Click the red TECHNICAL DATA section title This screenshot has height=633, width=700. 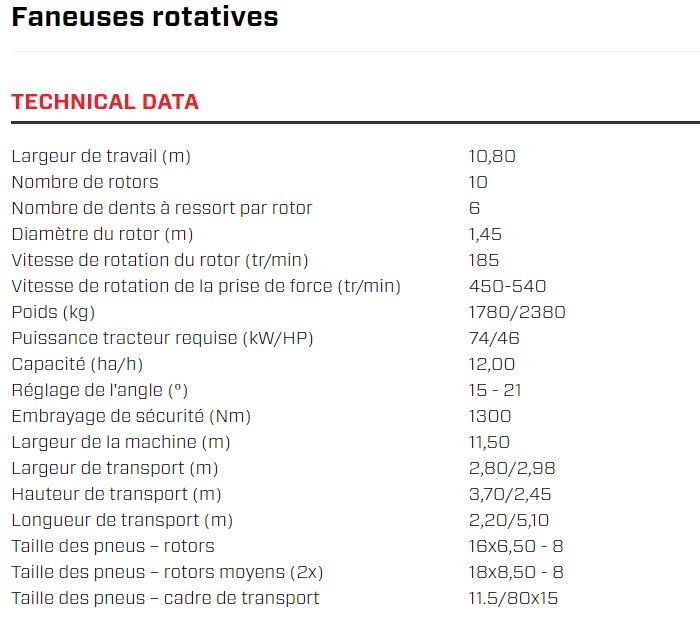pyautogui.click(x=105, y=102)
